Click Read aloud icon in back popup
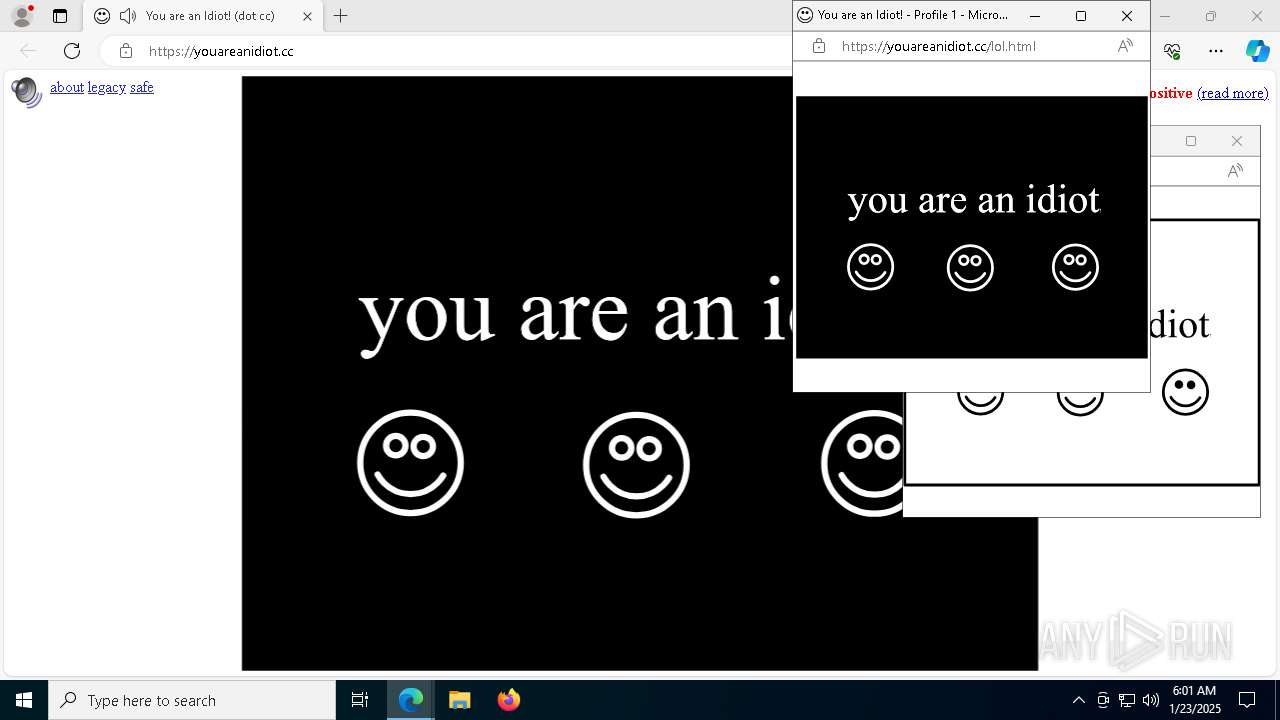This screenshot has height=720, width=1280. (1235, 171)
